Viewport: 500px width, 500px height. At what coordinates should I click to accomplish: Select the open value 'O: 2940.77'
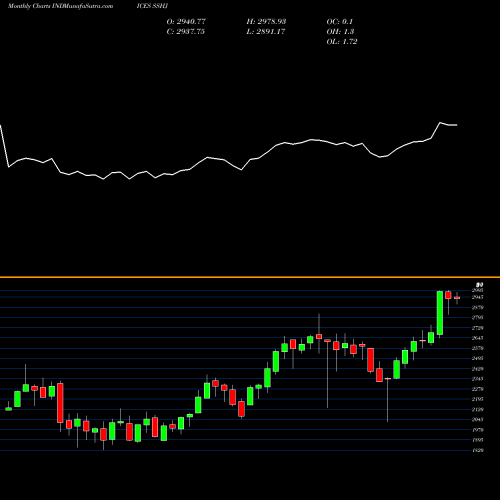[x=186, y=22]
